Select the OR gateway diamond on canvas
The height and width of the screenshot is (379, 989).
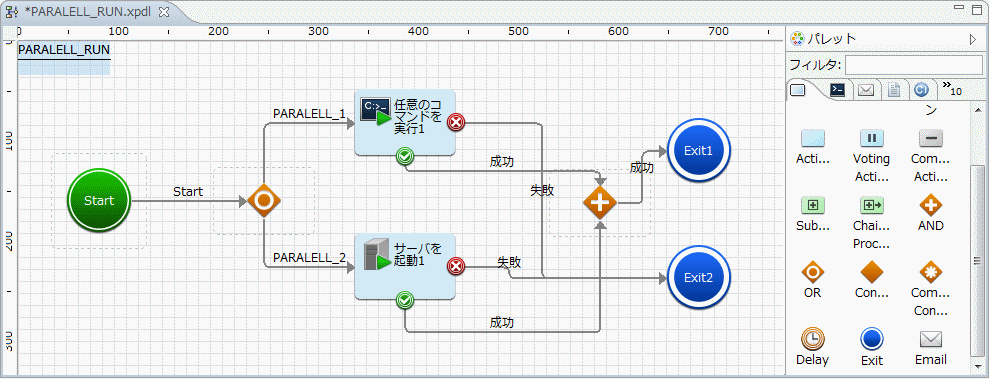coord(263,201)
